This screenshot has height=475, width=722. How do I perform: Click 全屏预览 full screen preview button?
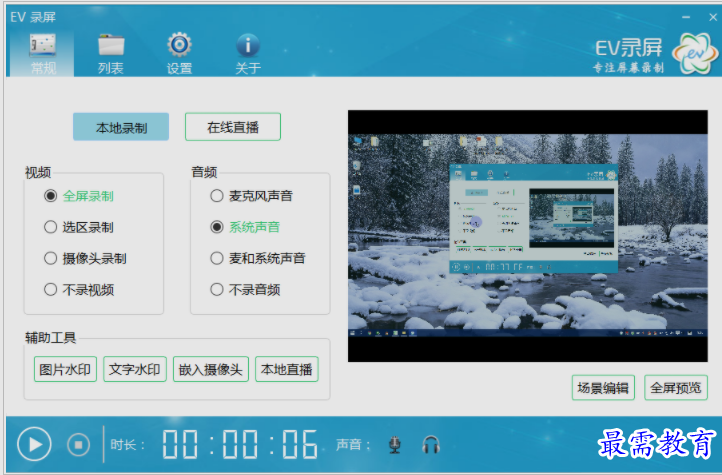675,388
